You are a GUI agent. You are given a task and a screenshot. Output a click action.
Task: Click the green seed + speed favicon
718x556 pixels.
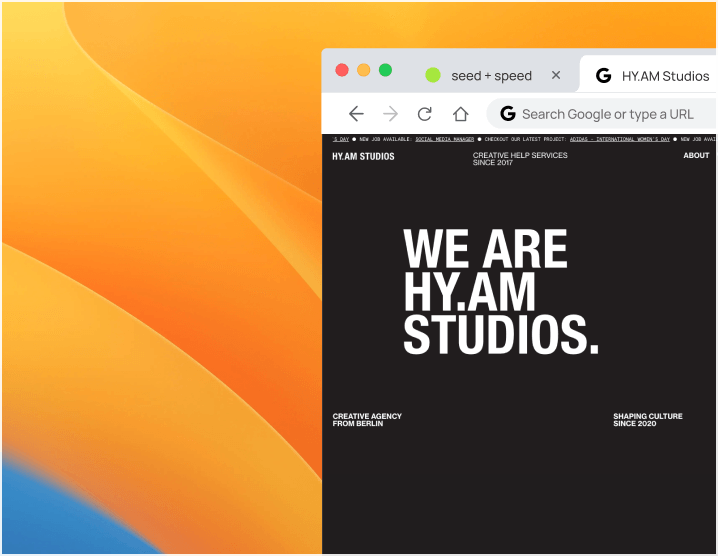coord(433,75)
